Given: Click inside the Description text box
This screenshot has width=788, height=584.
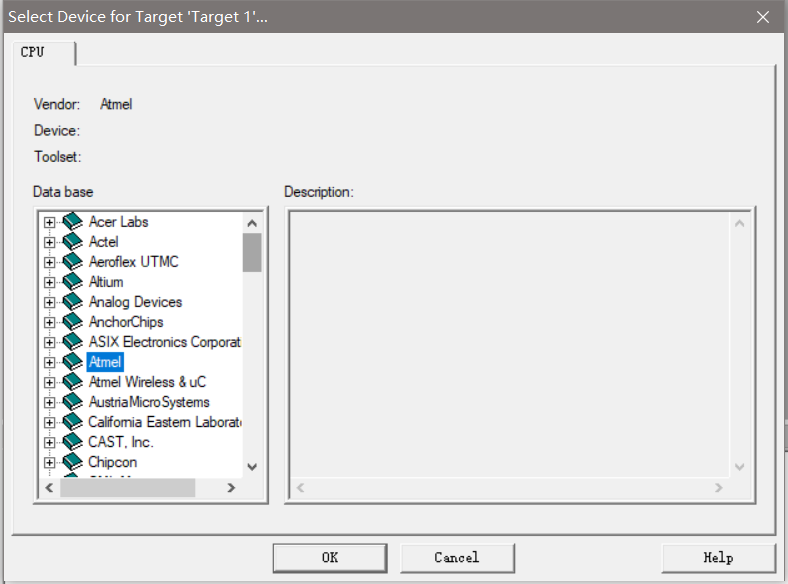Looking at the screenshot, I should tap(510, 345).
